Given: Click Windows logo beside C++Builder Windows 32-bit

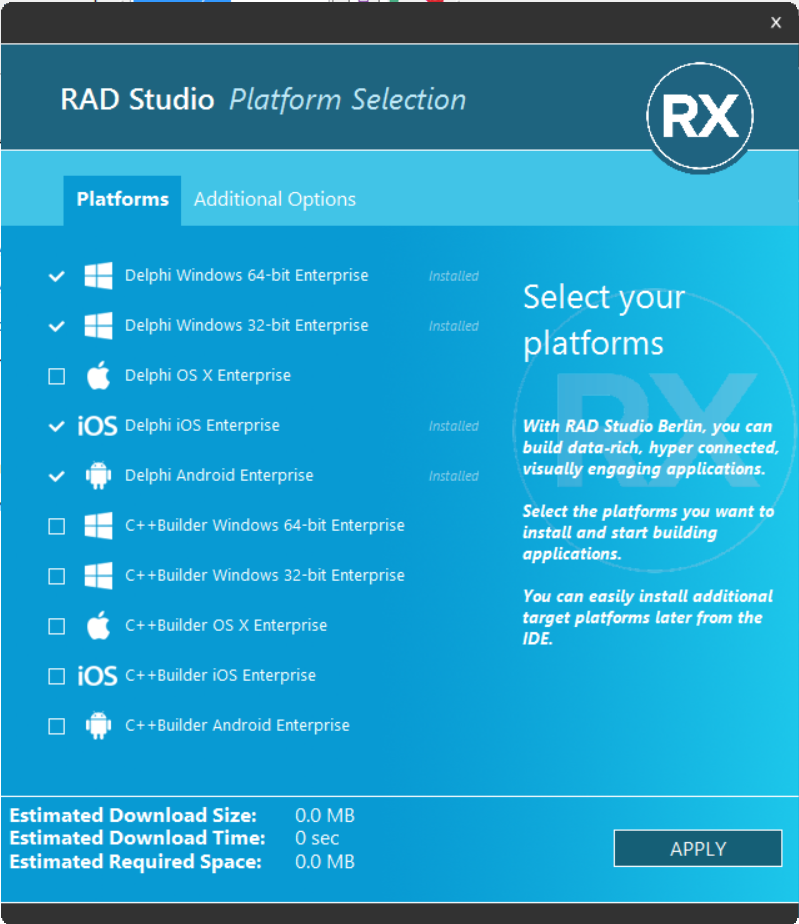Looking at the screenshot, I should [x=98, y=576].
